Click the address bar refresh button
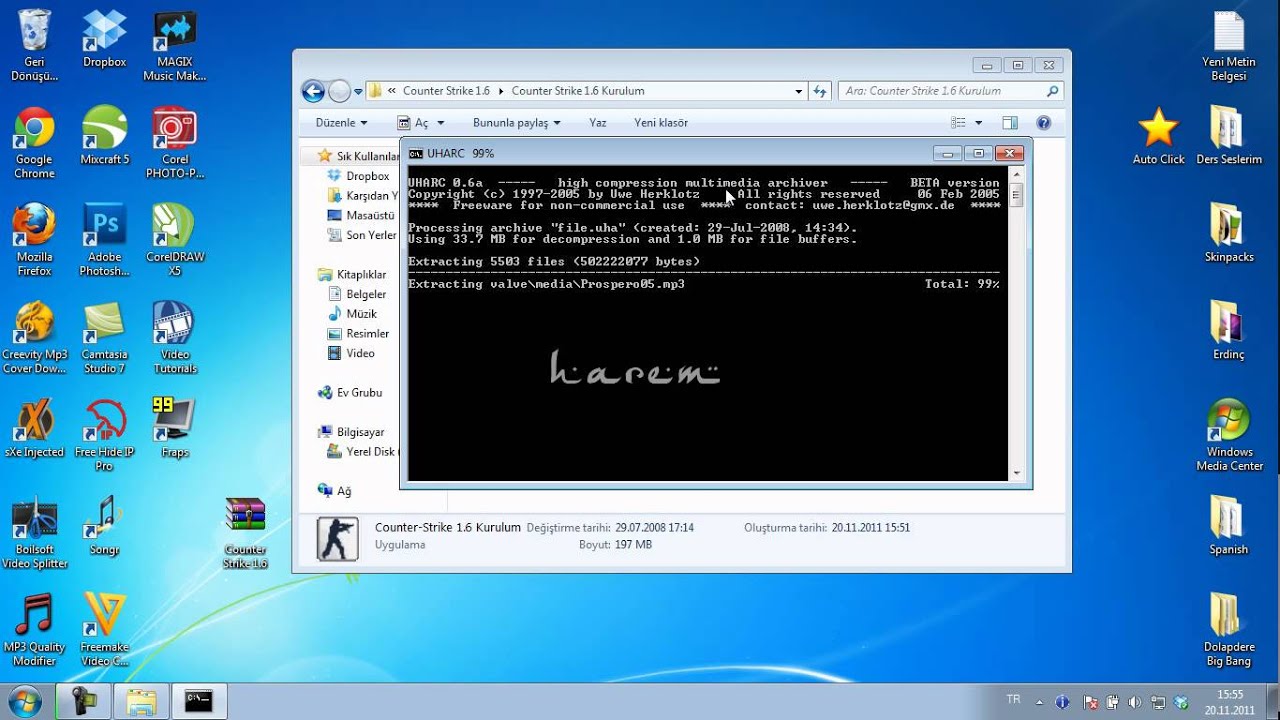Viewport: 1280px width, 720px height. [x=820, y=91]
